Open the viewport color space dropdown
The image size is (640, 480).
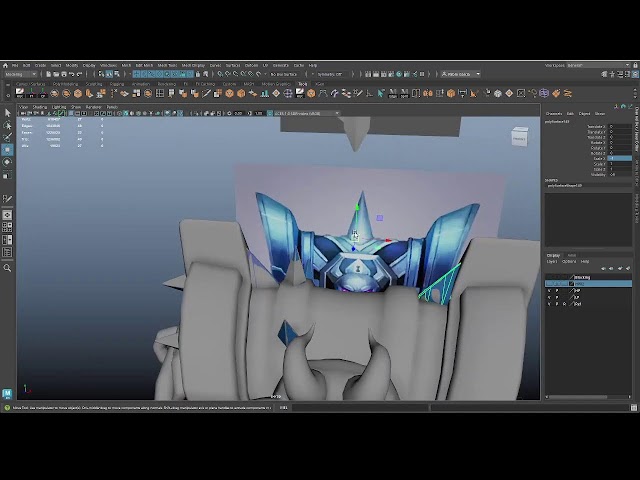pyautogui.click(x=304, y=113)
